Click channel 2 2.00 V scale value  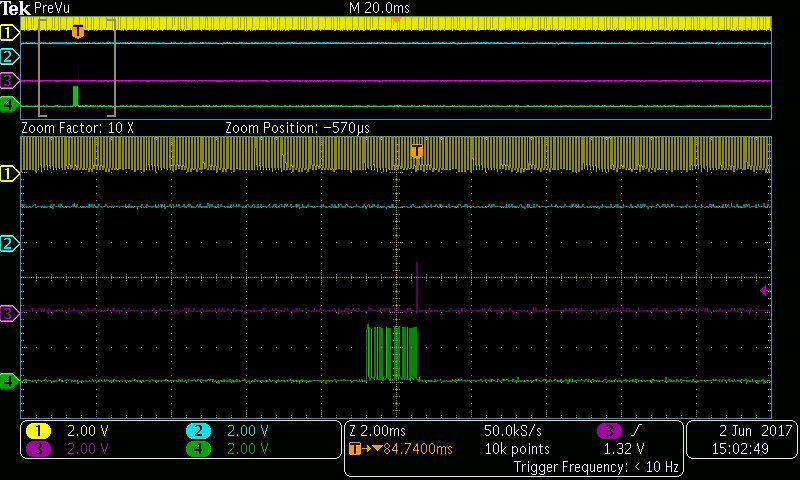(247, 431)
